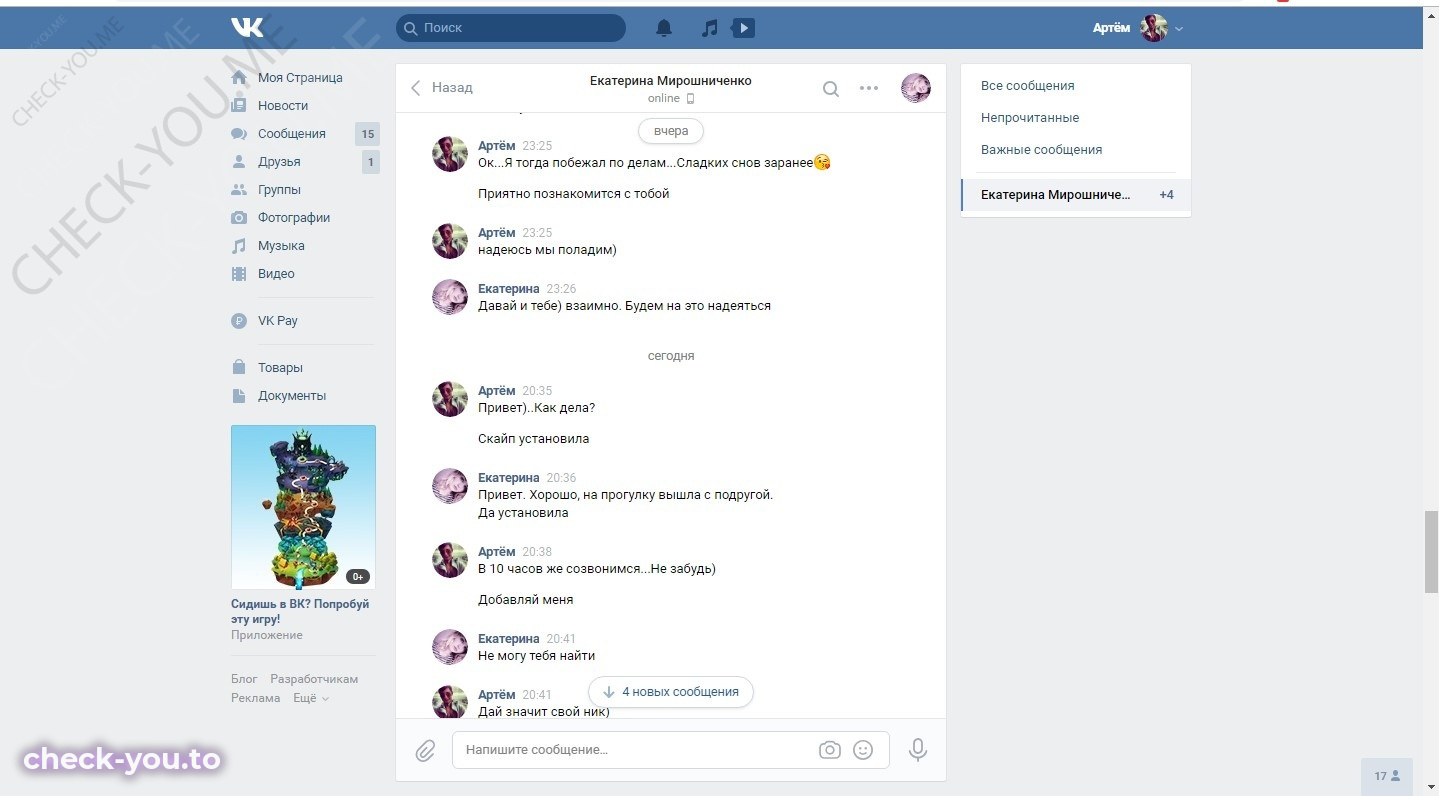Open Новости in the sidebar
This screenshot has width=1439, height=796.
283,105
